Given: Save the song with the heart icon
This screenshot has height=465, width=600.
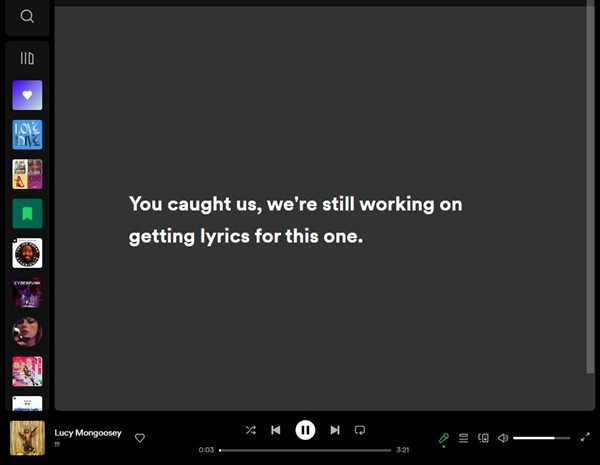Looking at the screenshot, I should point(140,438).
